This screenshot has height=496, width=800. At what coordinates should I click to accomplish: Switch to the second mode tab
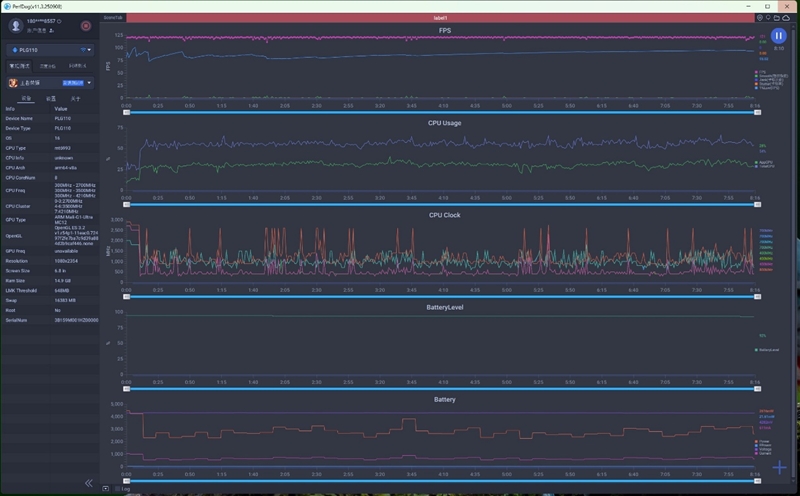[48, 66]
